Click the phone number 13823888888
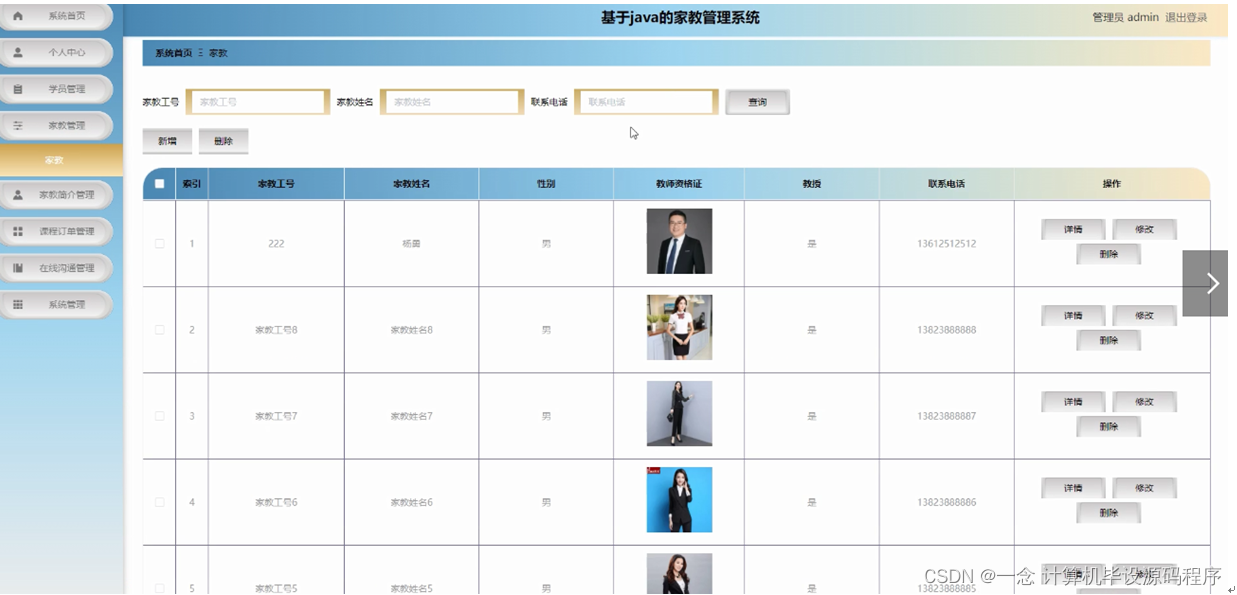1237x595 pixels. click(946, 330)
